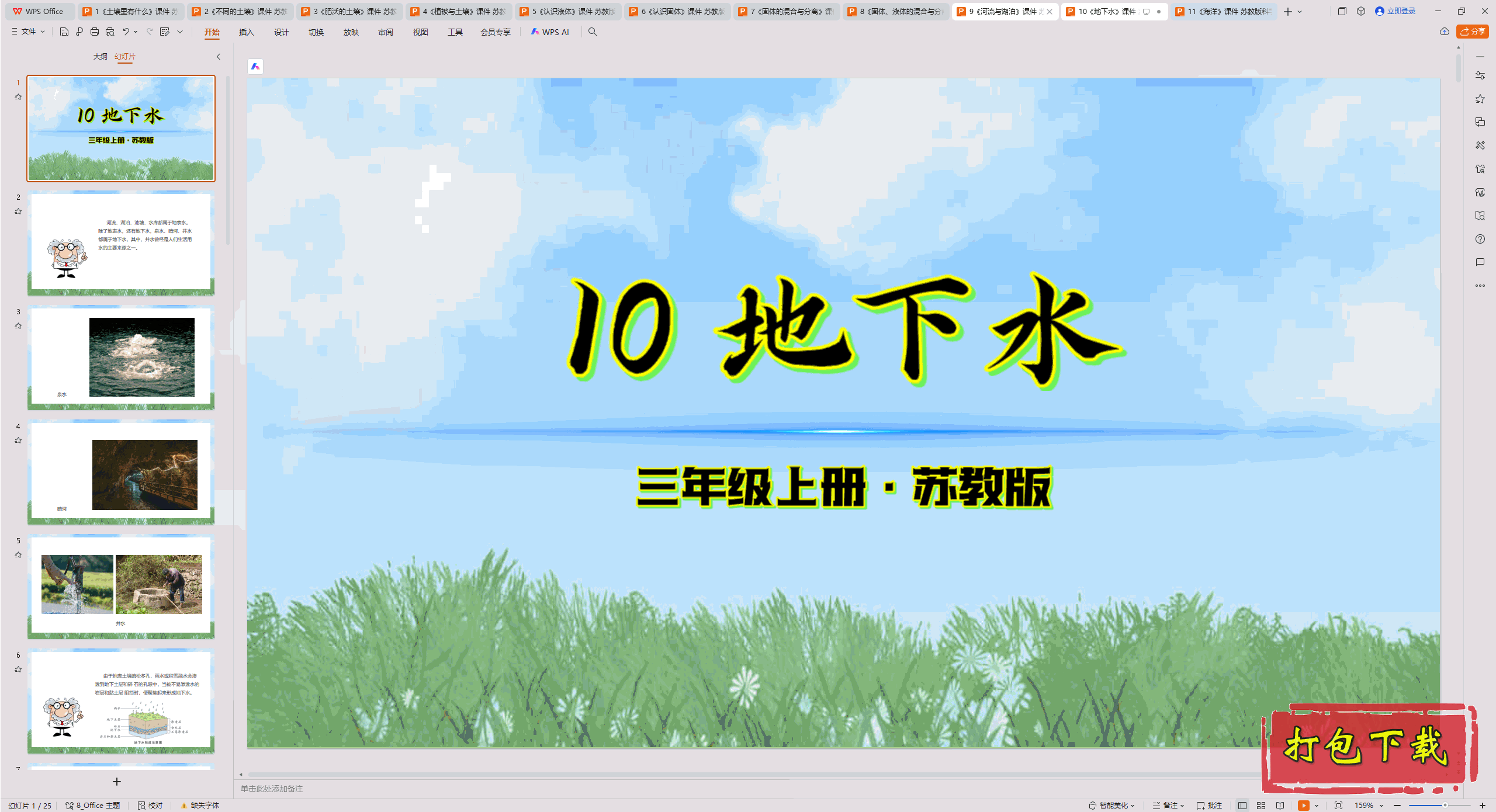The width and height of the screenshot is (1496, 812).
Task: Click the Undo arrow icon
Action: pyautogui.click(x=126, y=32)
